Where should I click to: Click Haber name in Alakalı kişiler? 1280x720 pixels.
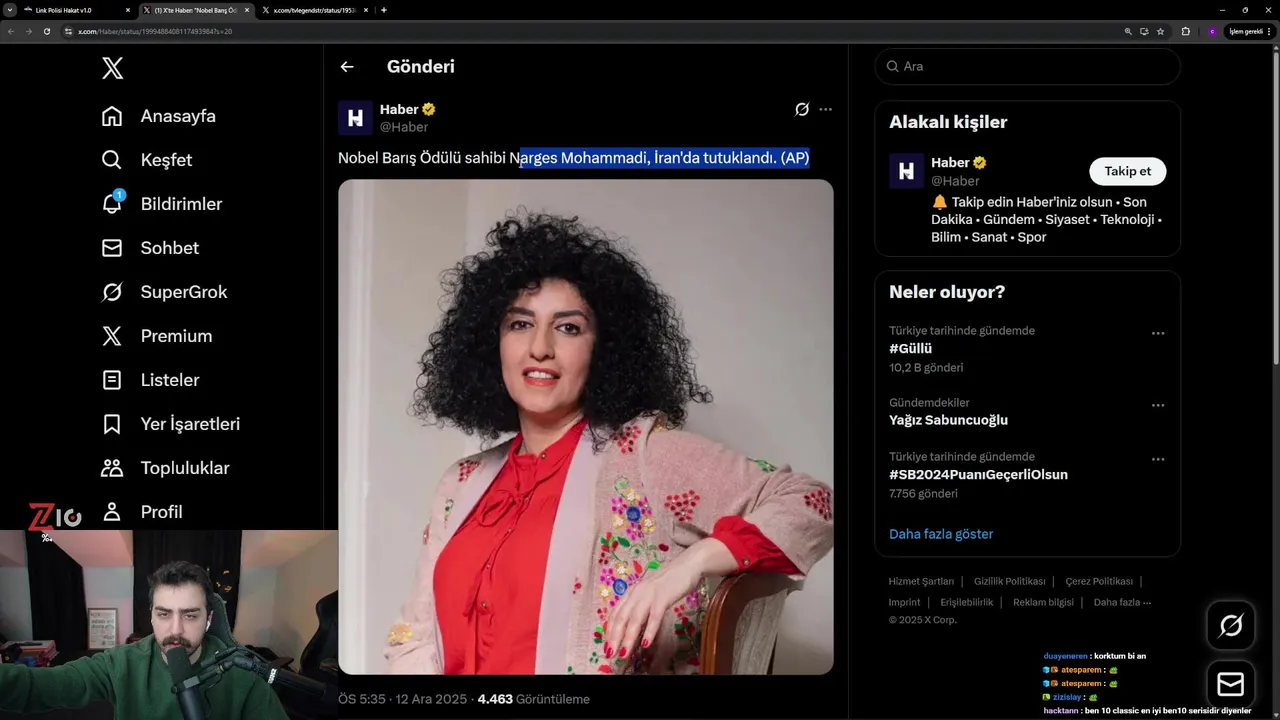[950, 162]
